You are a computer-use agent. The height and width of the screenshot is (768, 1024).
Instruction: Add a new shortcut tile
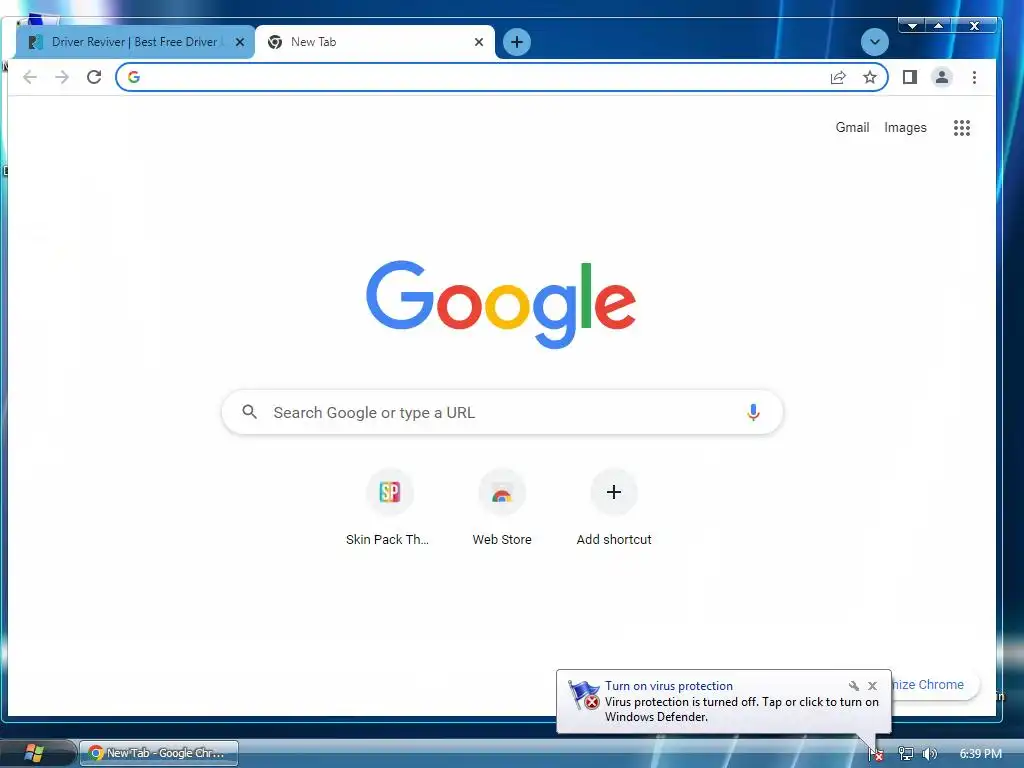[614, 508]
